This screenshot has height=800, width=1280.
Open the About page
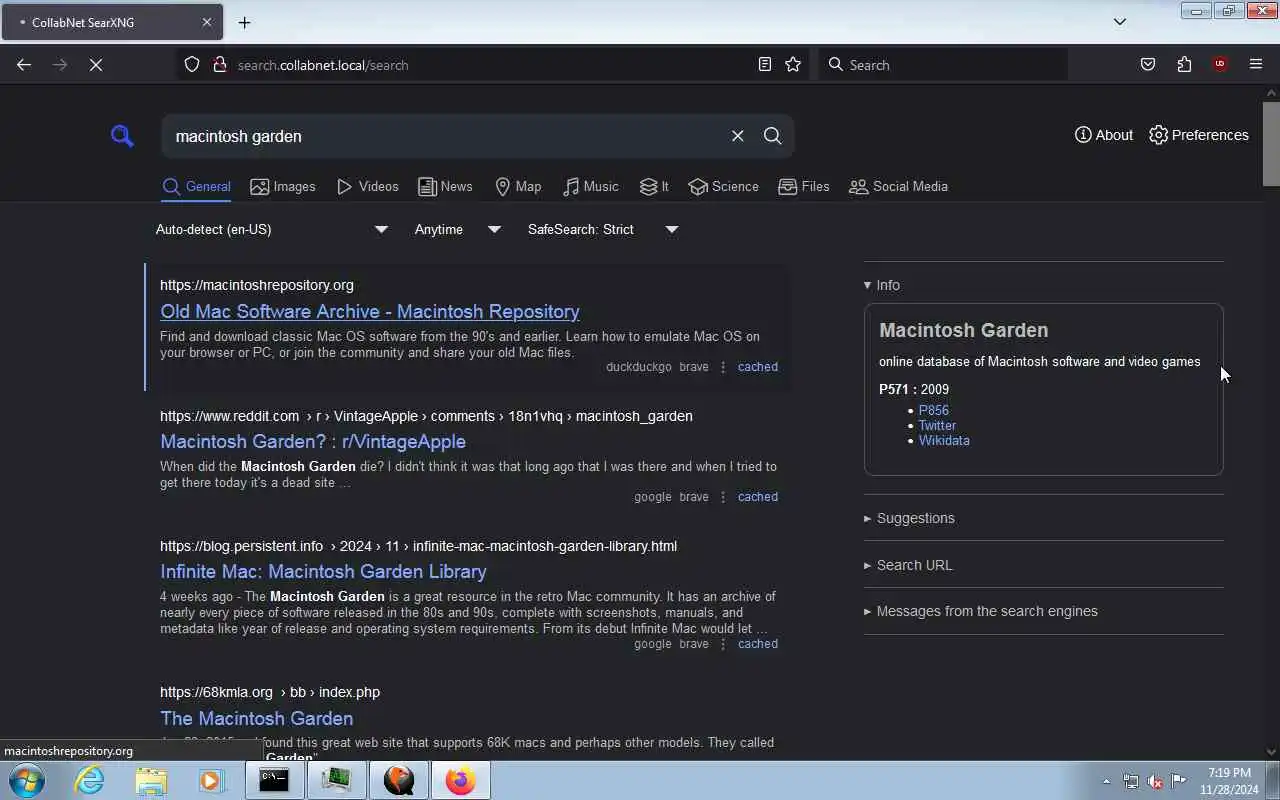pos(1104,135)
